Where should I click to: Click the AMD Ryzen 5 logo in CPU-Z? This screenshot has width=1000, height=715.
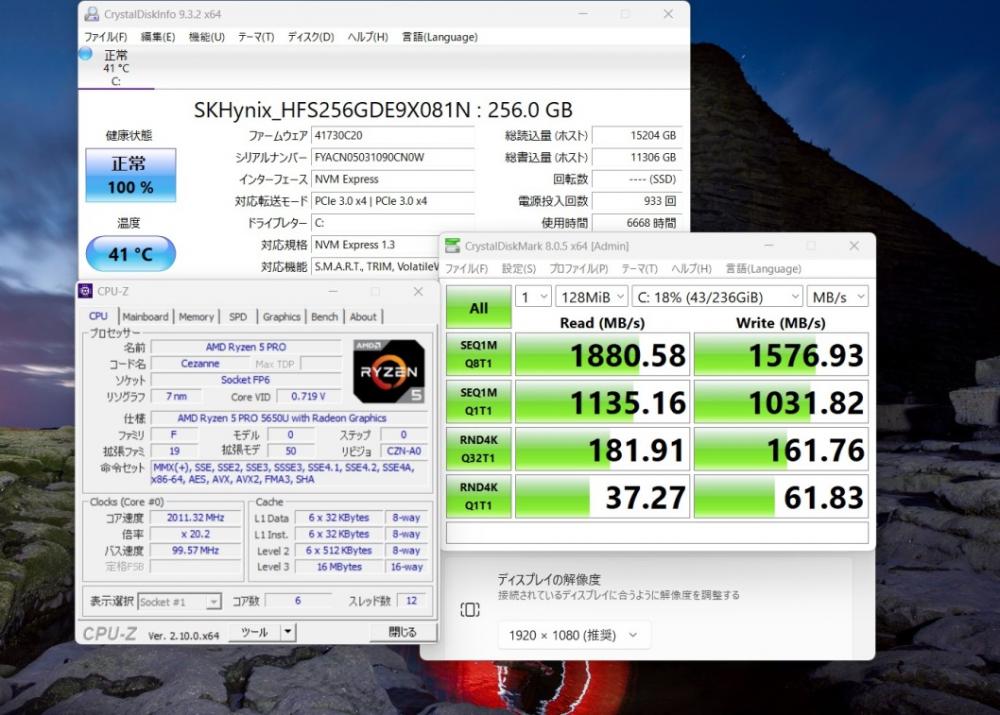click(389, 371)
